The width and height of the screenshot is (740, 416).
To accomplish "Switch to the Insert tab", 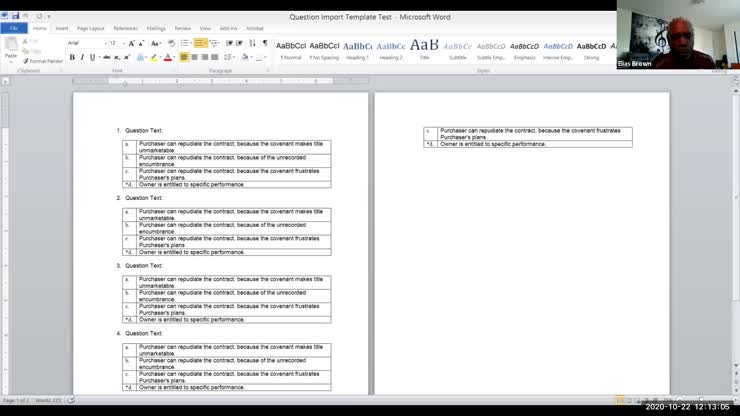I will pyautogui.click(x=62, y=28).
